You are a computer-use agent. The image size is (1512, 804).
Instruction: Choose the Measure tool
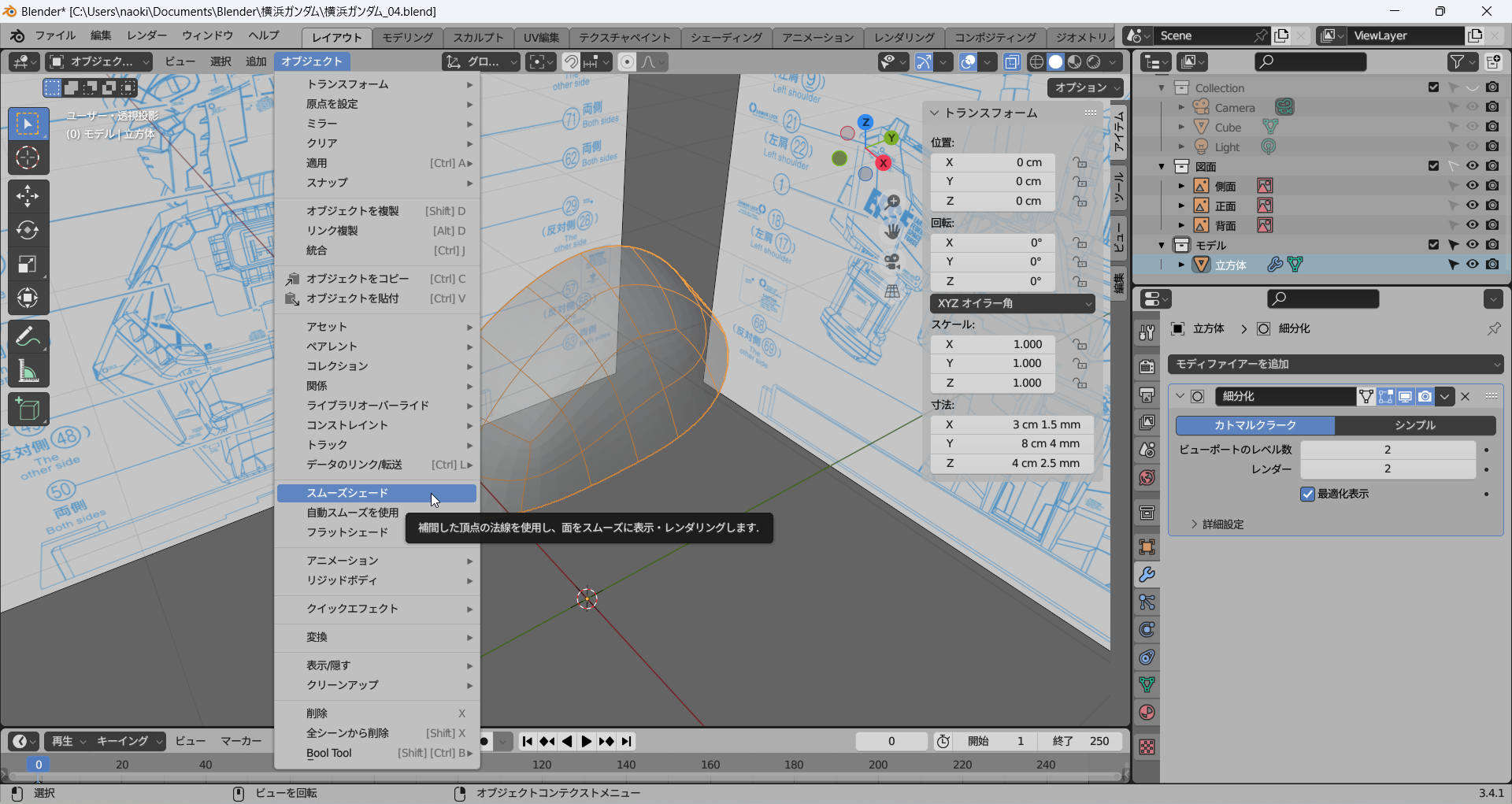(28, 371)
